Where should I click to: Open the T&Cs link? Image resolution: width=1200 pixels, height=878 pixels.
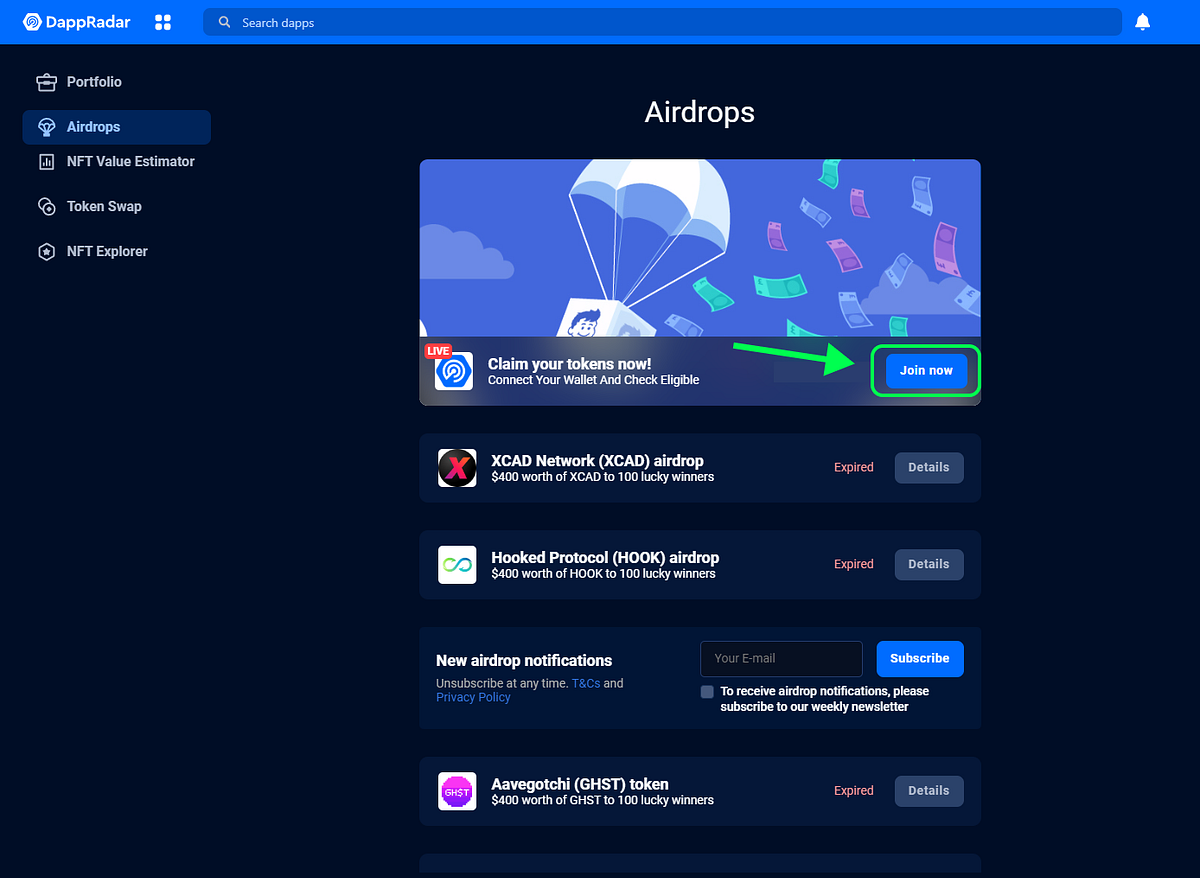[x=586, y=684]
